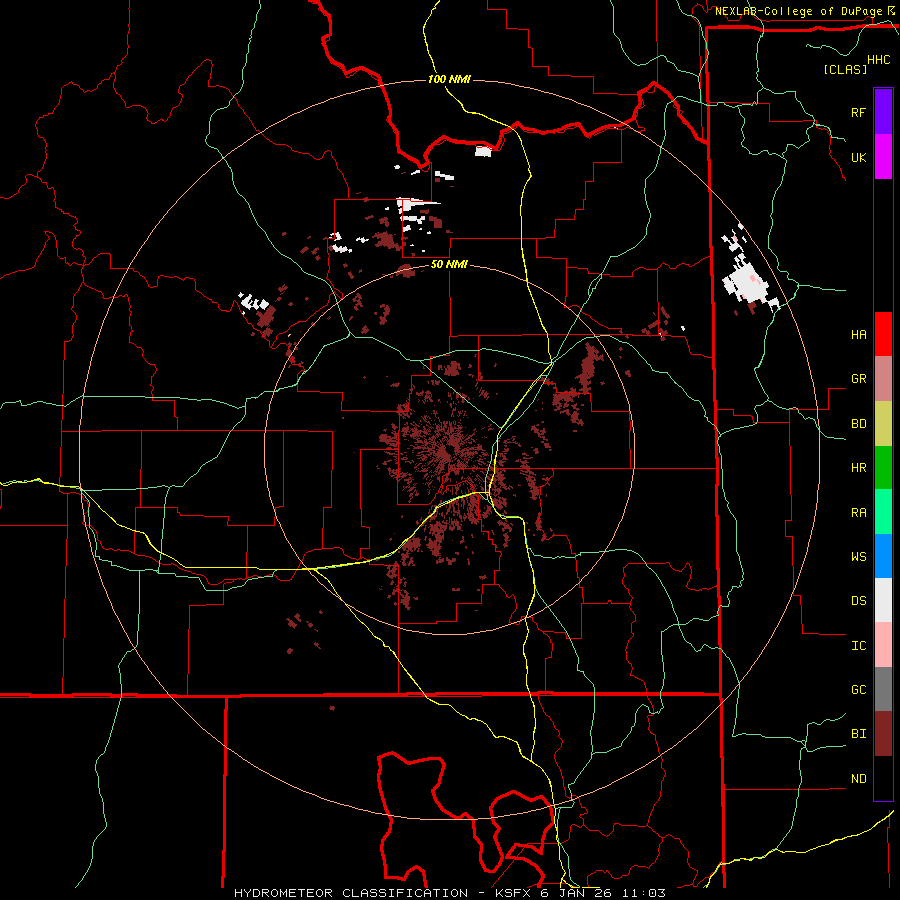The height and width of the screenshot is (900, 900).
Task: Click the BI brown legend swatch
Action: tap(883, 734)
